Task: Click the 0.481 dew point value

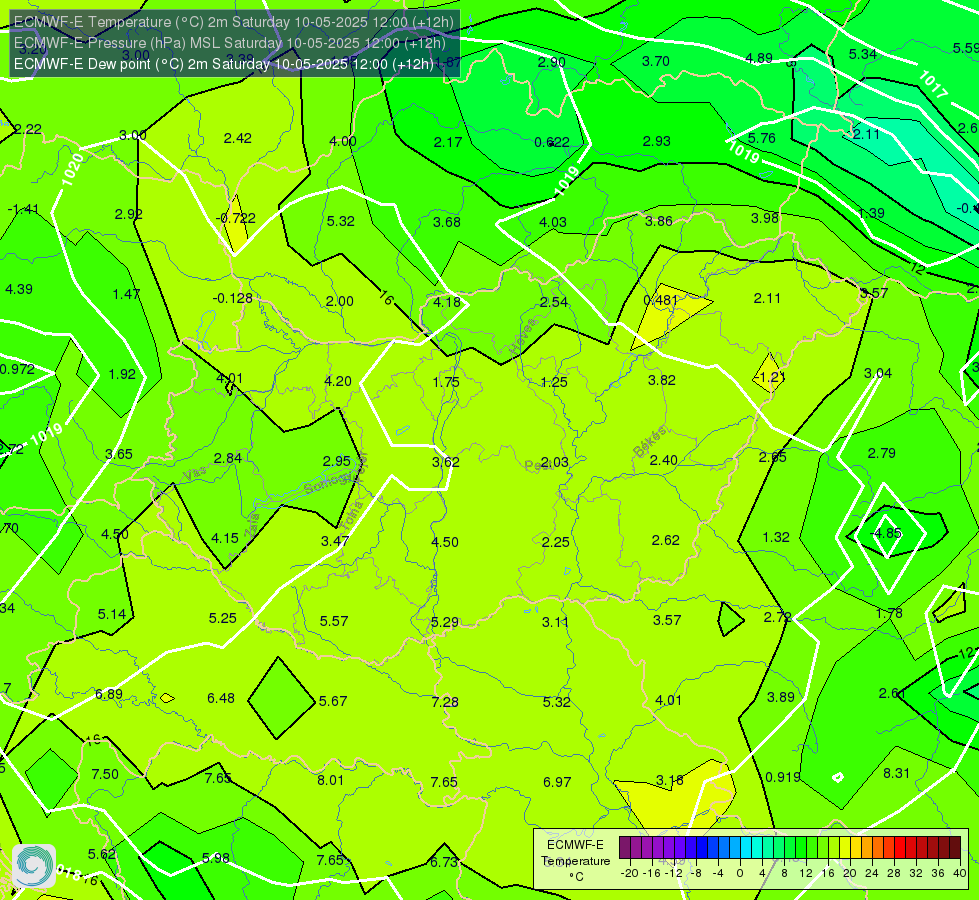Action: (661, 300)
